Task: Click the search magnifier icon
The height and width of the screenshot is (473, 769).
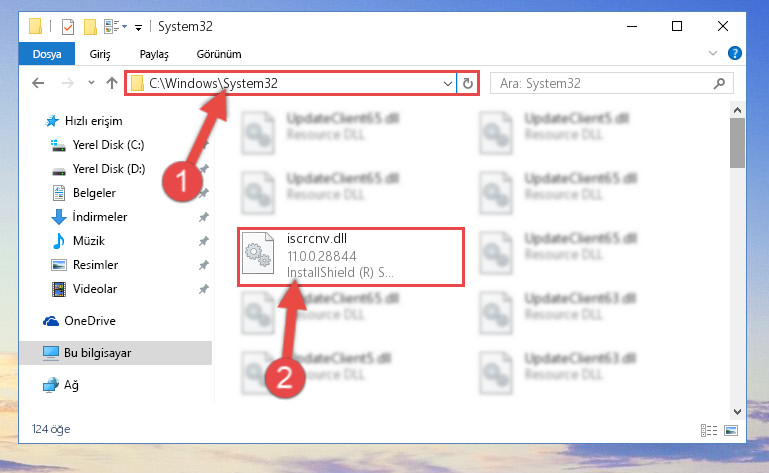Action: pos(719,83)
